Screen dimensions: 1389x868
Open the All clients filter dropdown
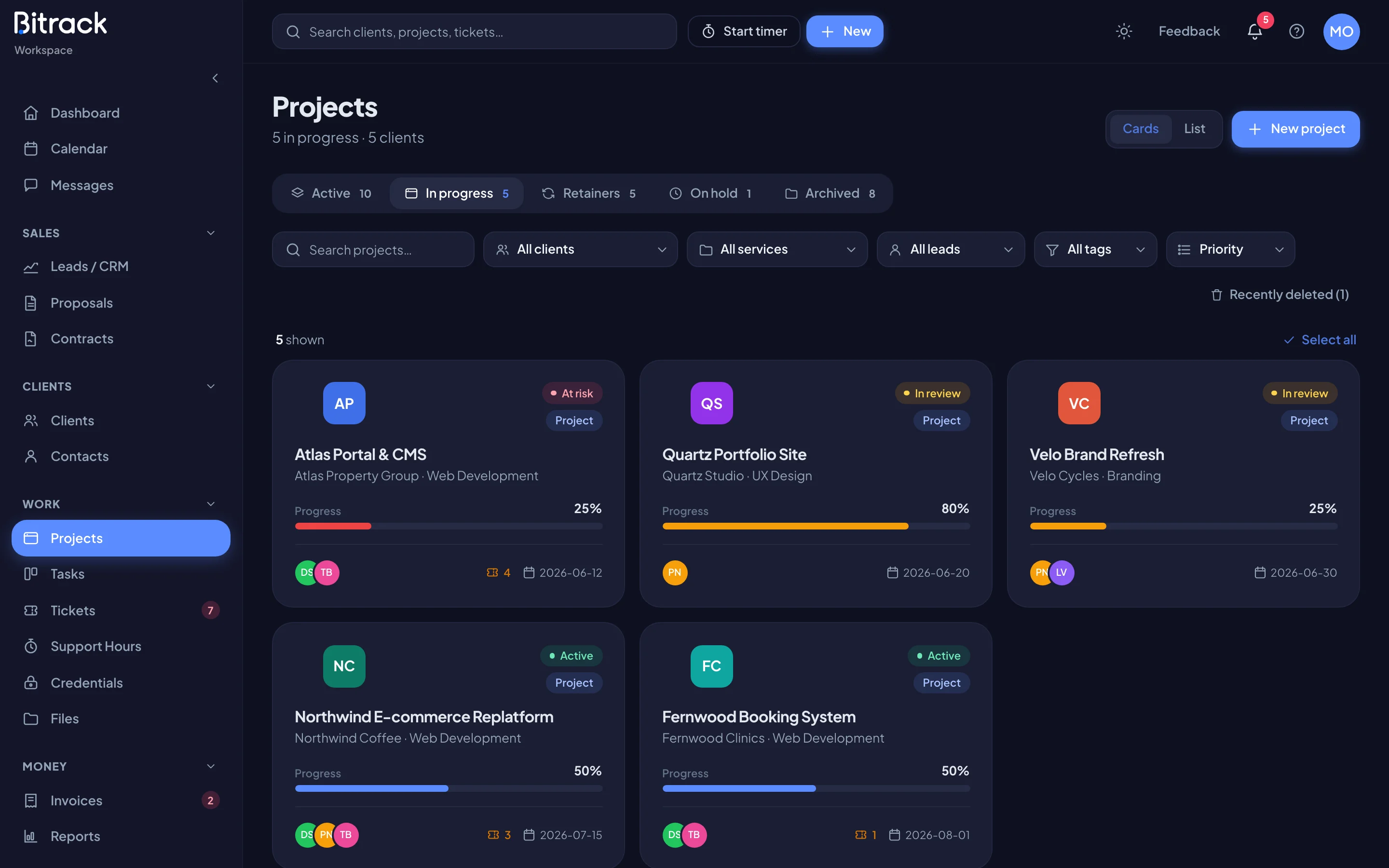click(580, 249)
